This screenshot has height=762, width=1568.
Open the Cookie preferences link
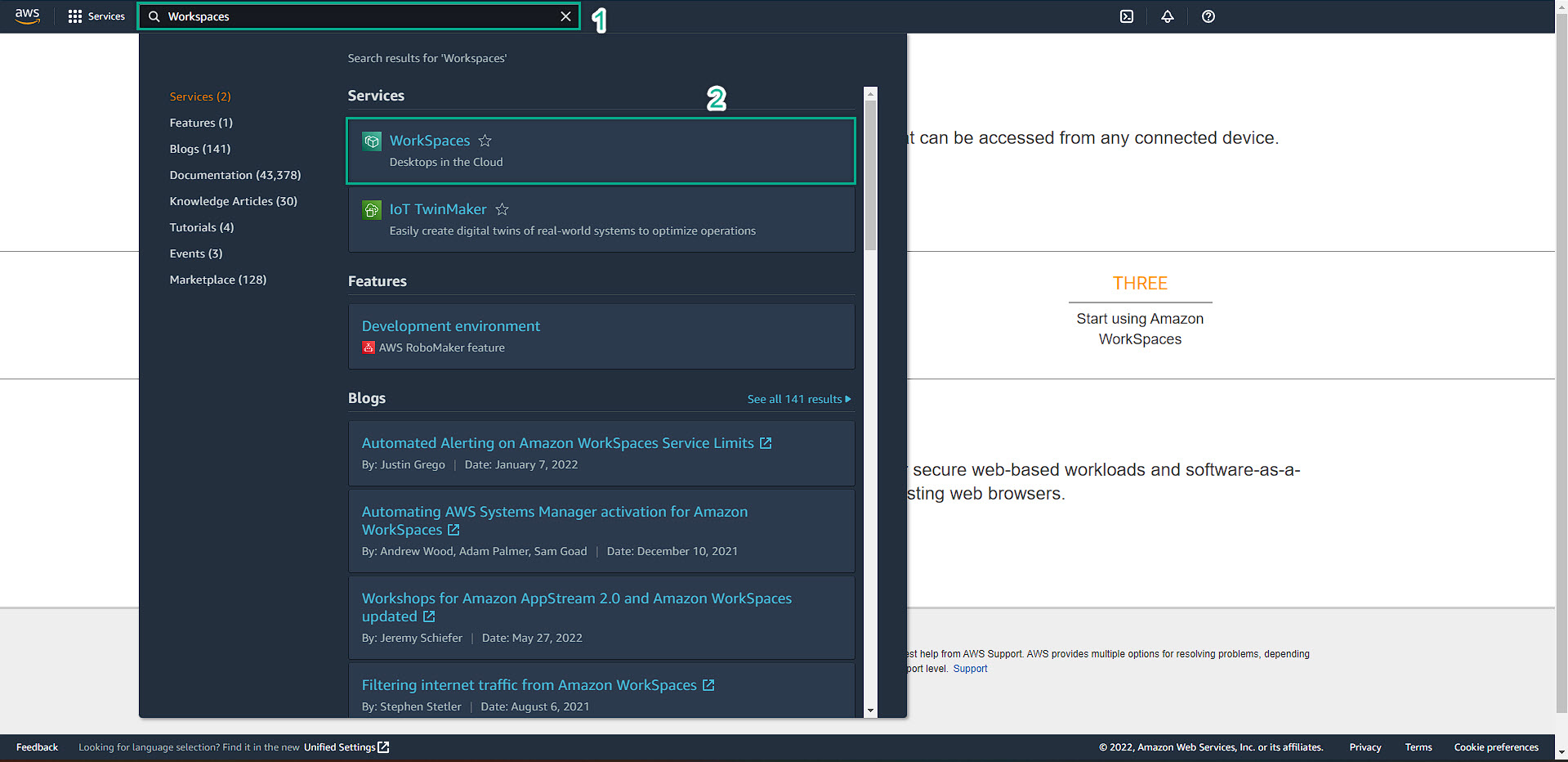point(1496,746)
